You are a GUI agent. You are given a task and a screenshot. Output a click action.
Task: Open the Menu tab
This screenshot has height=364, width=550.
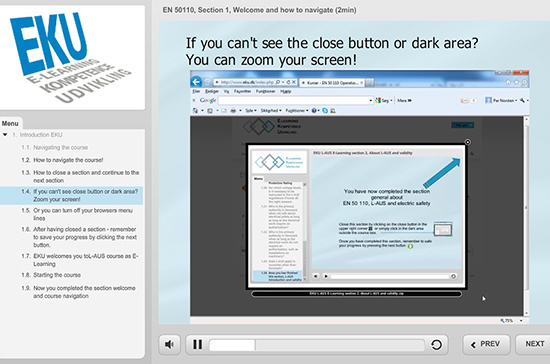tap(10, 123)
